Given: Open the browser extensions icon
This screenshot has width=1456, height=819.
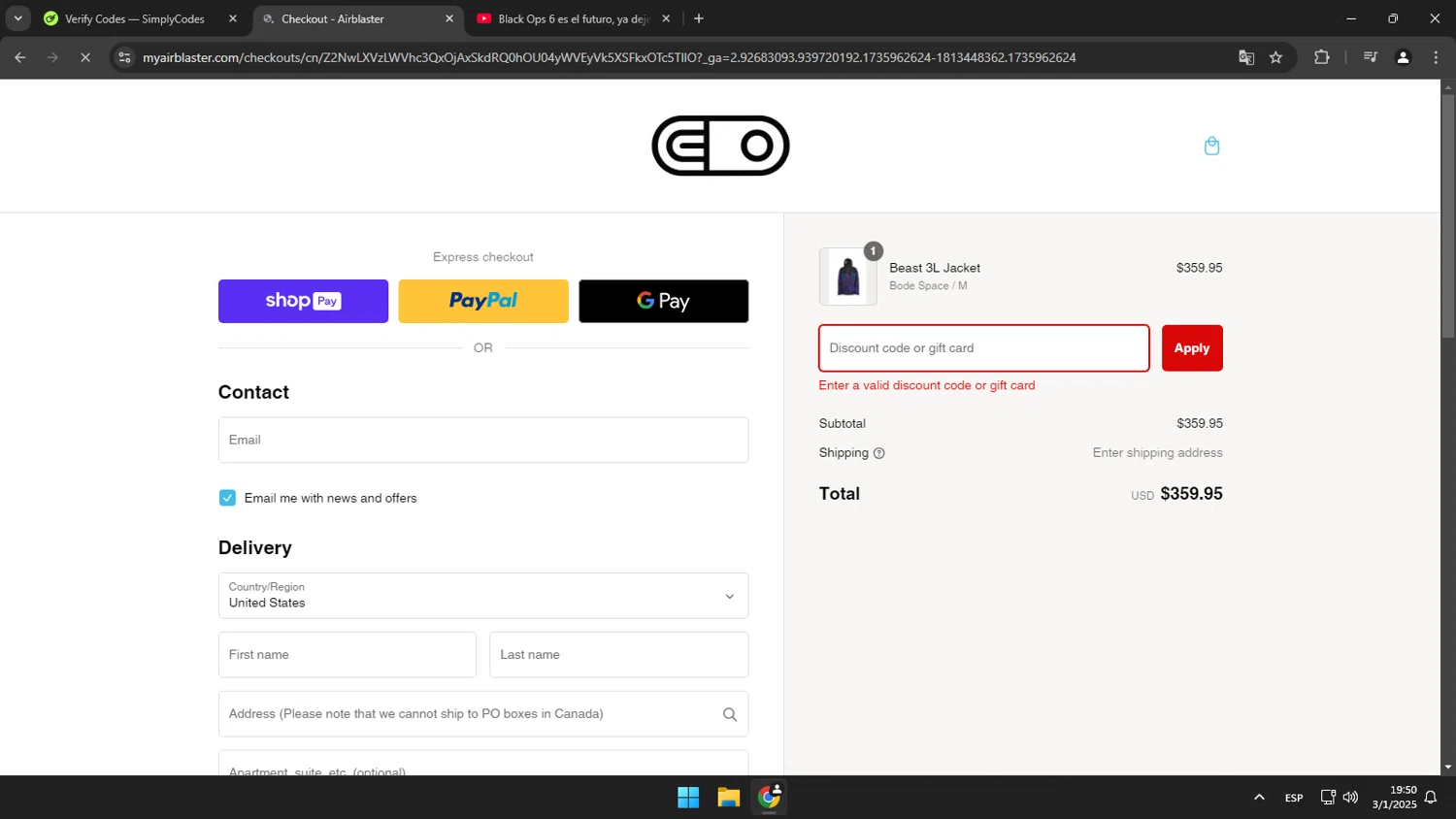Looking at the screenshot, I should coord(1321,57).
